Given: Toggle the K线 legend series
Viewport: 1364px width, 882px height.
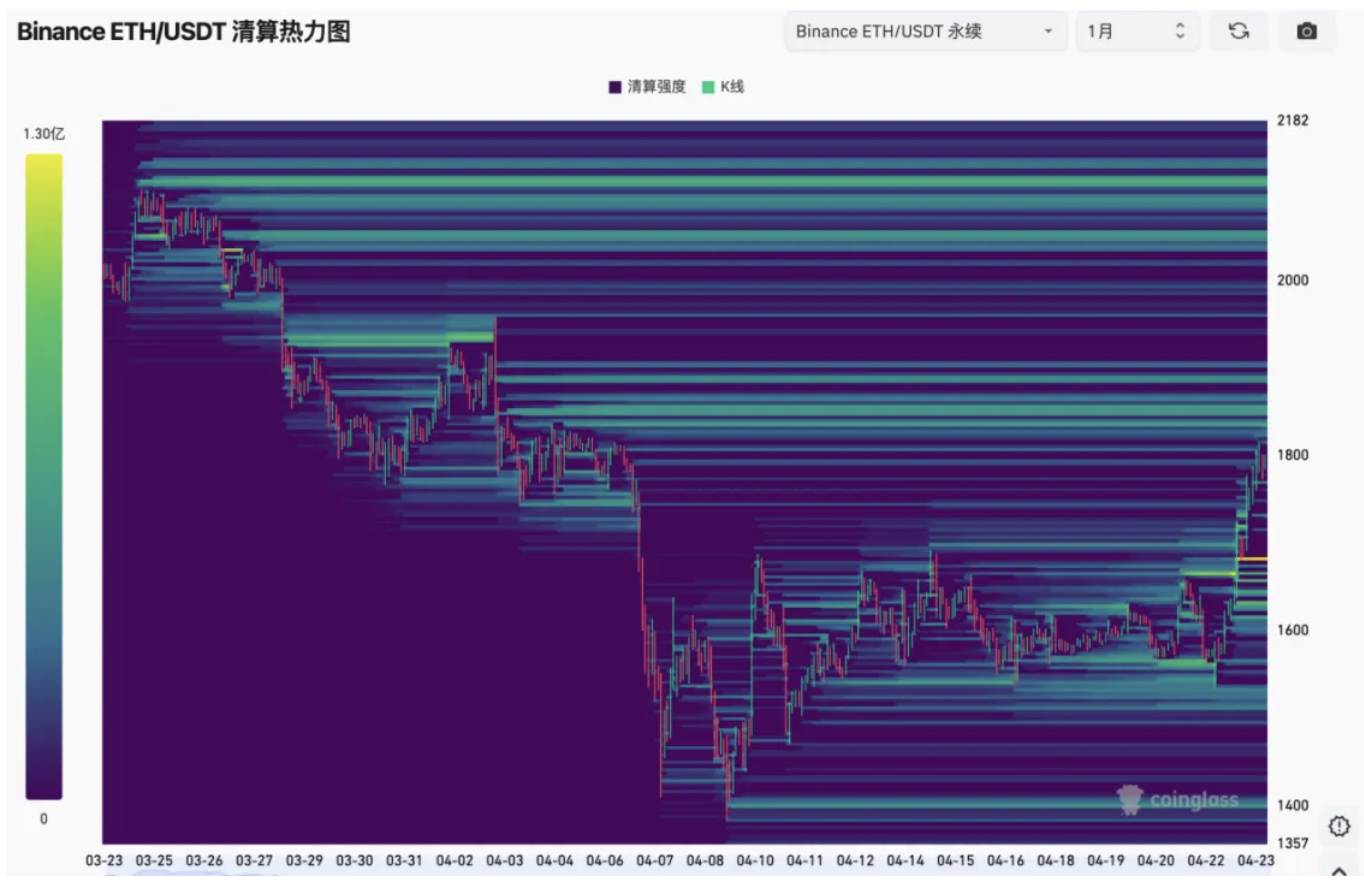Looking at the screenshot, I should point(723,87).
